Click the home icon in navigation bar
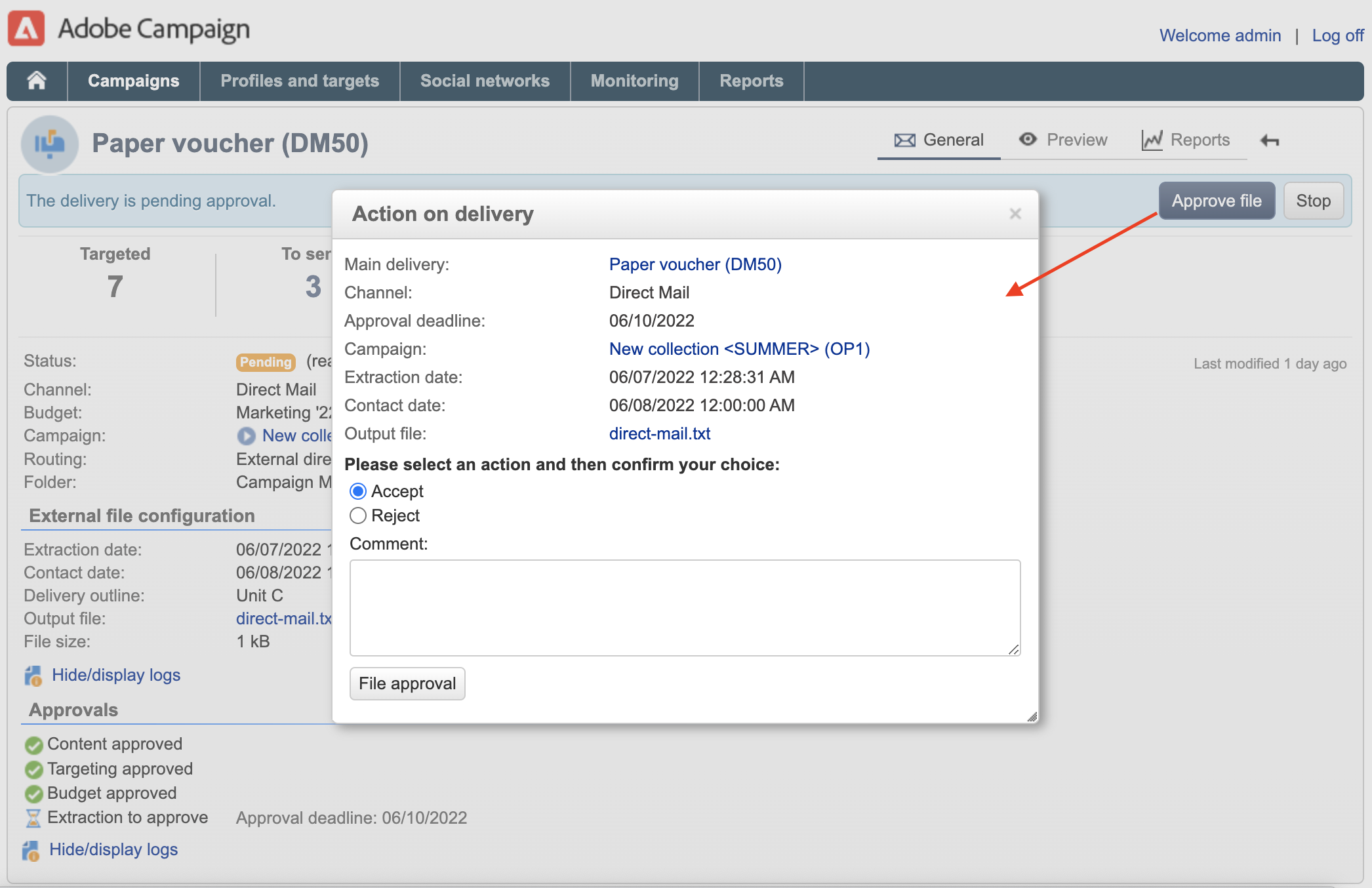Image resolution: width=1372 pixels, height=888 pixels. pos(37,81)
